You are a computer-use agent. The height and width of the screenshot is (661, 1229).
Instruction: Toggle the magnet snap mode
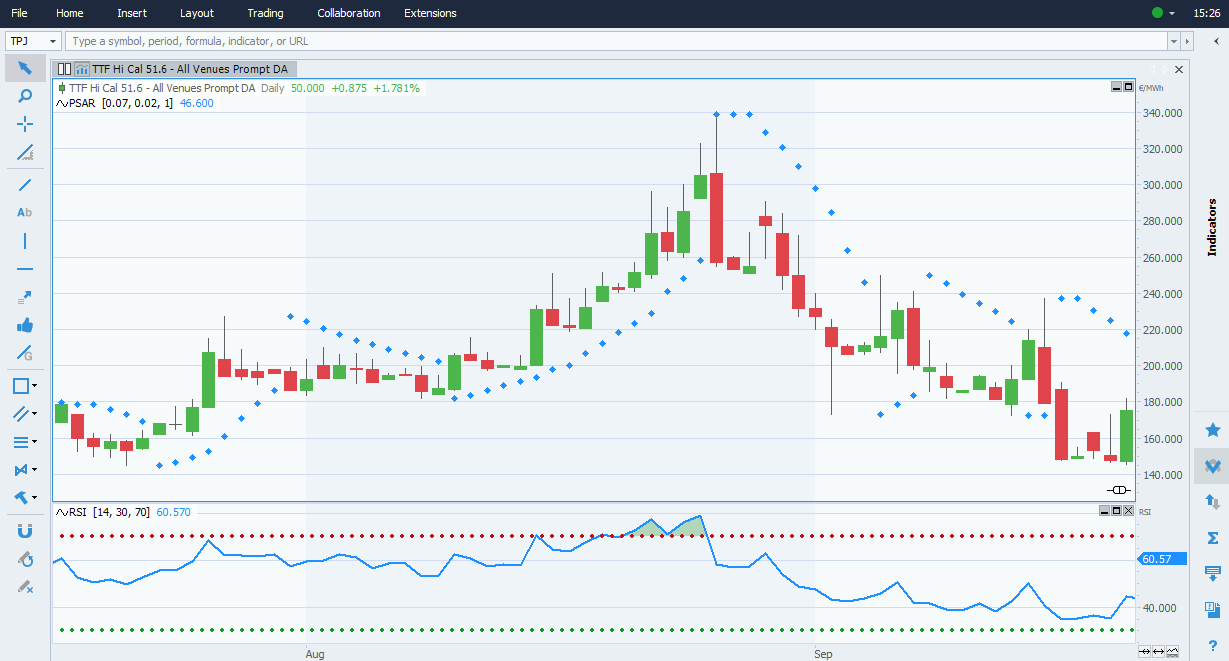point(25,531)
